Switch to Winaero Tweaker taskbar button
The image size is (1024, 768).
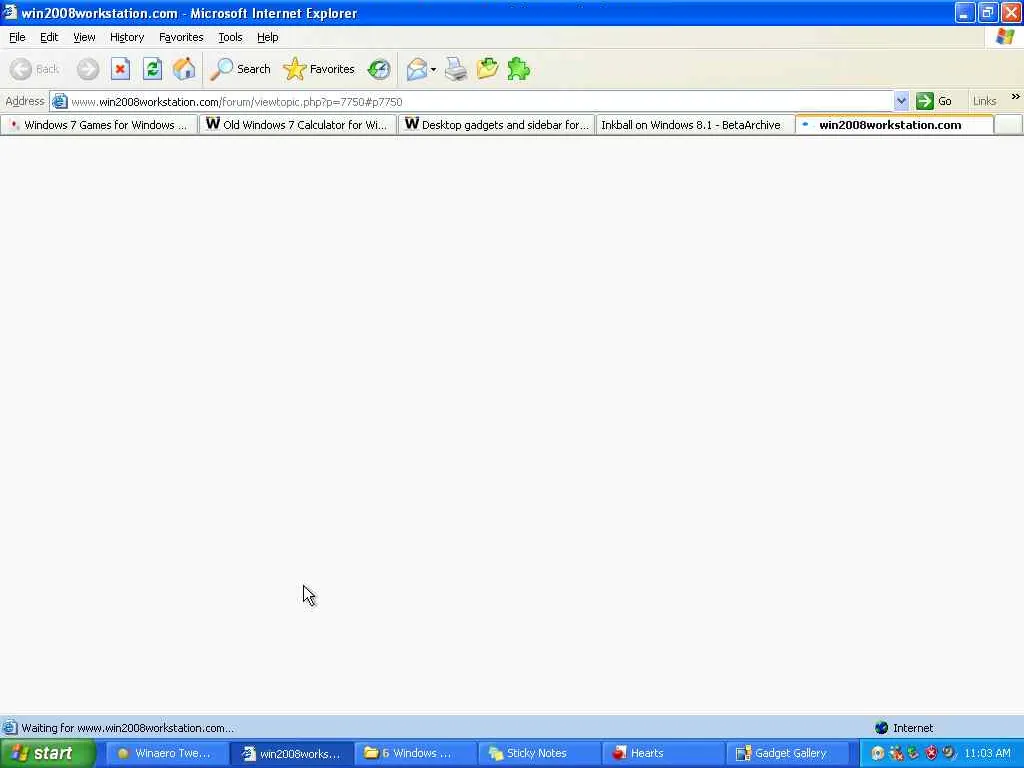coord(167,753)
